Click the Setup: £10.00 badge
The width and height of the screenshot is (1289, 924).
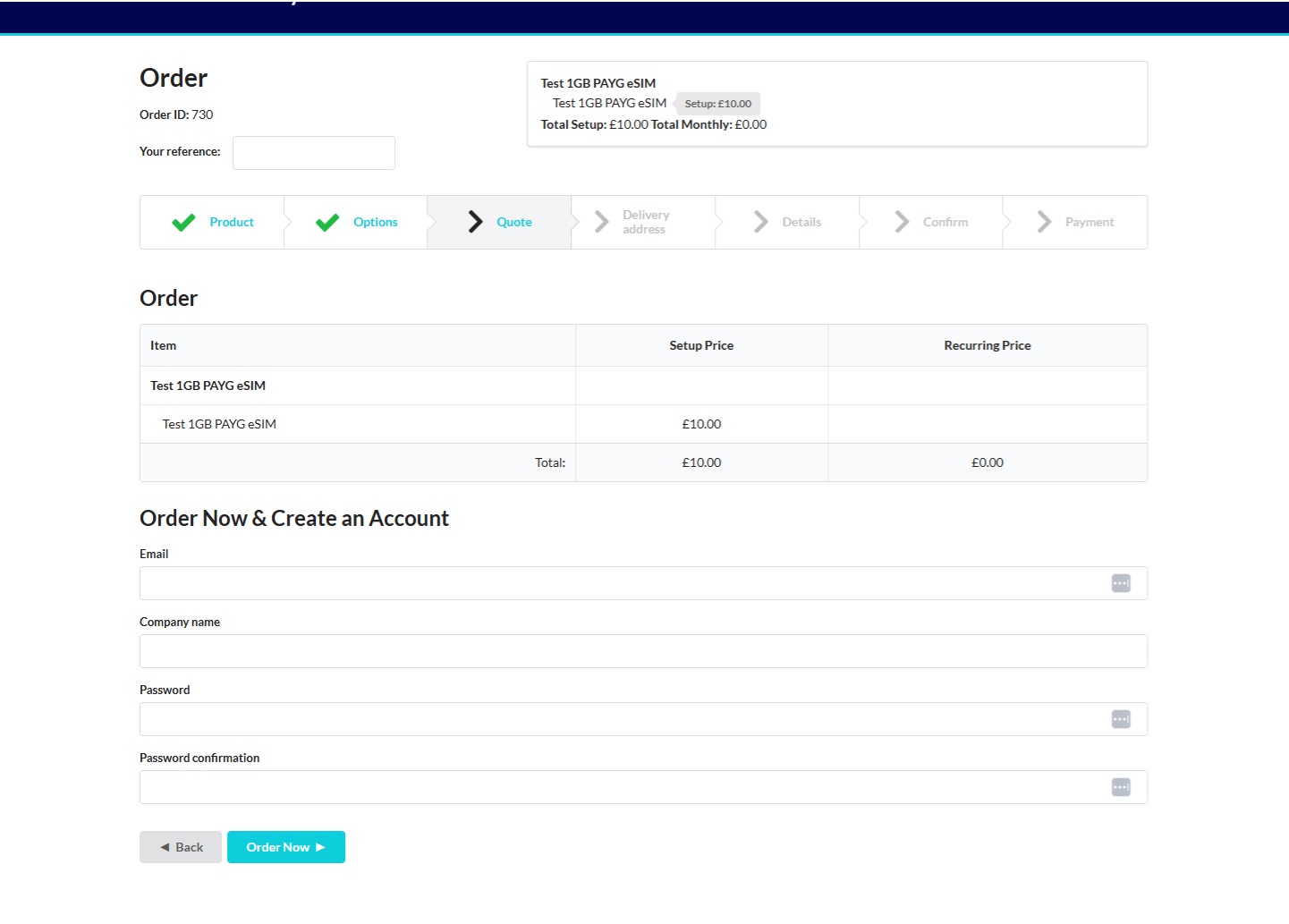point(717,104)
